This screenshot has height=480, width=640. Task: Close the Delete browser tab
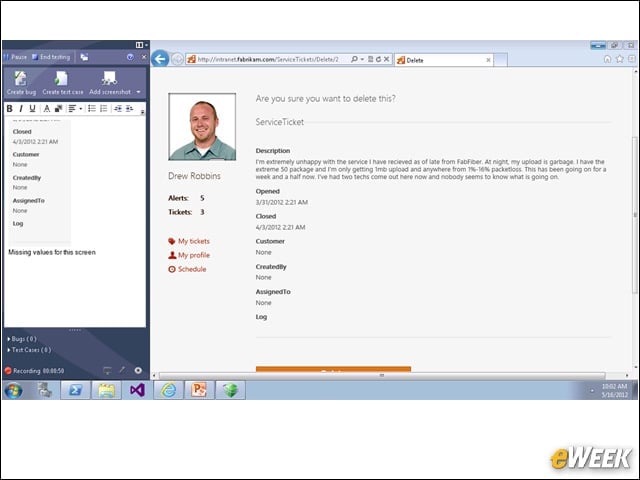pos(488,60)
